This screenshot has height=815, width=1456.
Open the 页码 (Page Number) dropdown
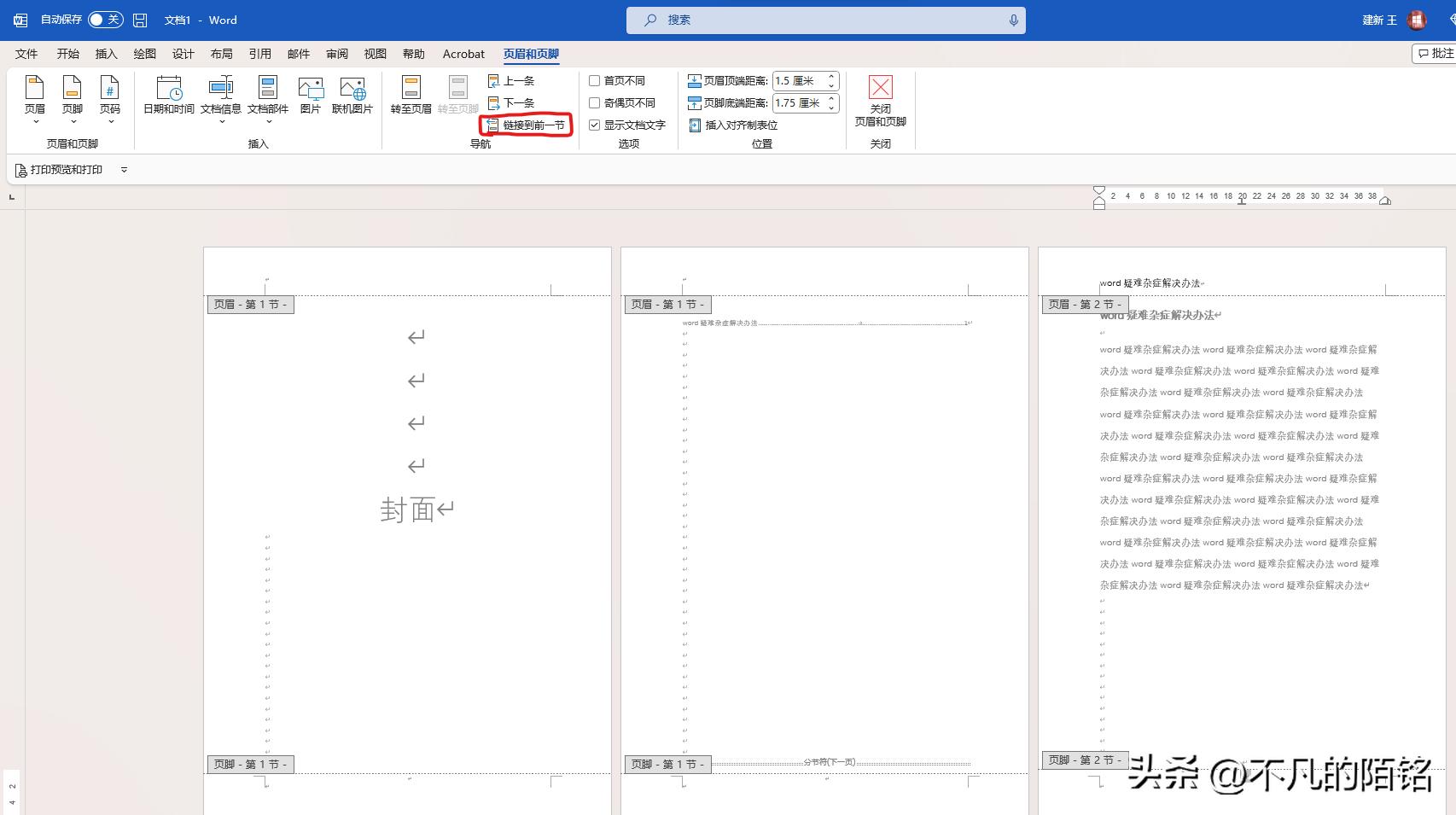110,98
